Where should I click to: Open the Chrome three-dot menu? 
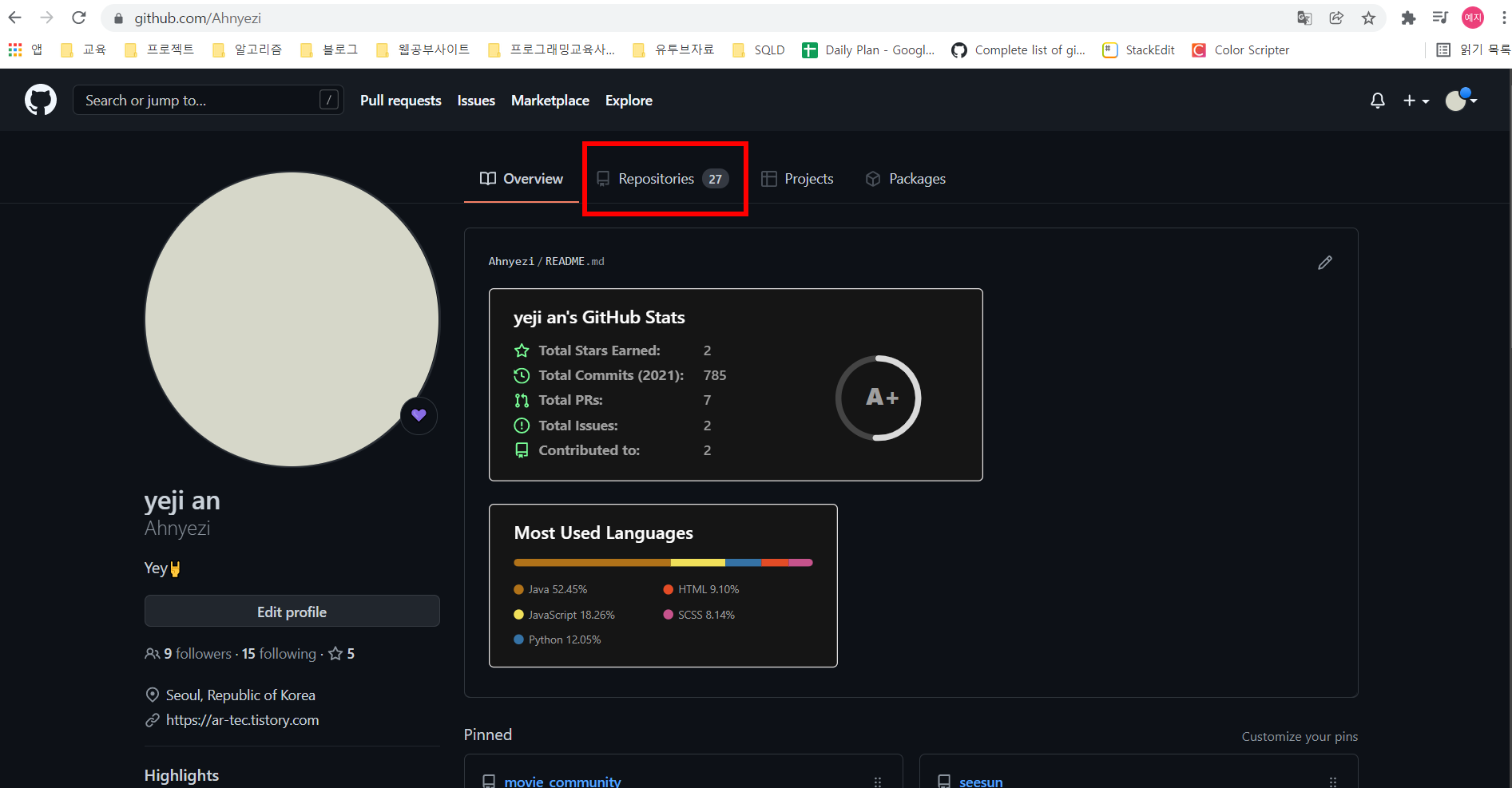tap(1503, 18)
